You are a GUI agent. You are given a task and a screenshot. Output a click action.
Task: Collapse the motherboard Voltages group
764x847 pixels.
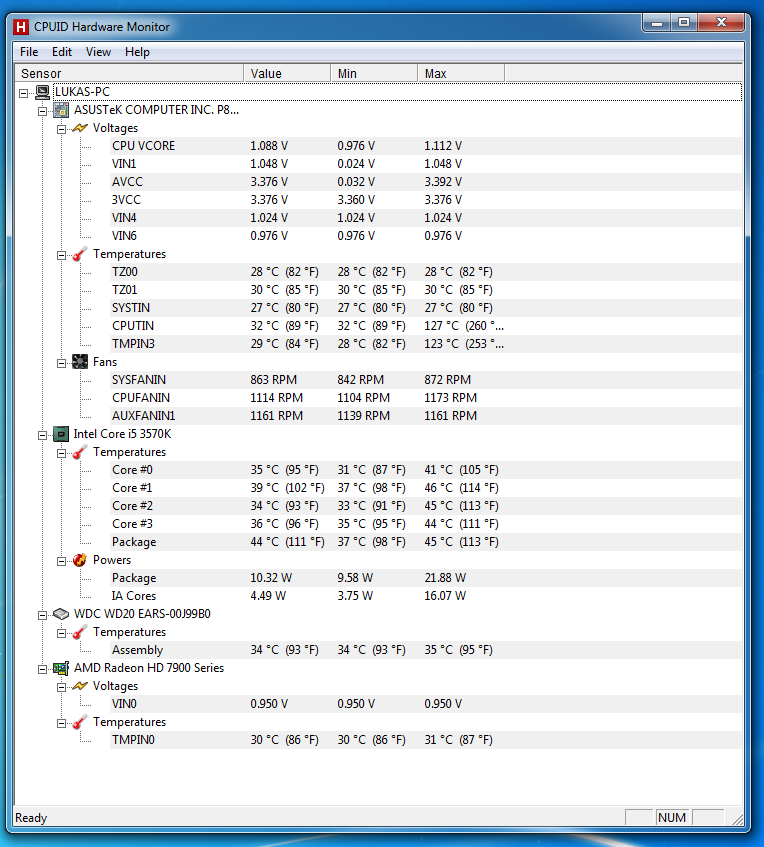pyautogui.click(x=61, y=129)
